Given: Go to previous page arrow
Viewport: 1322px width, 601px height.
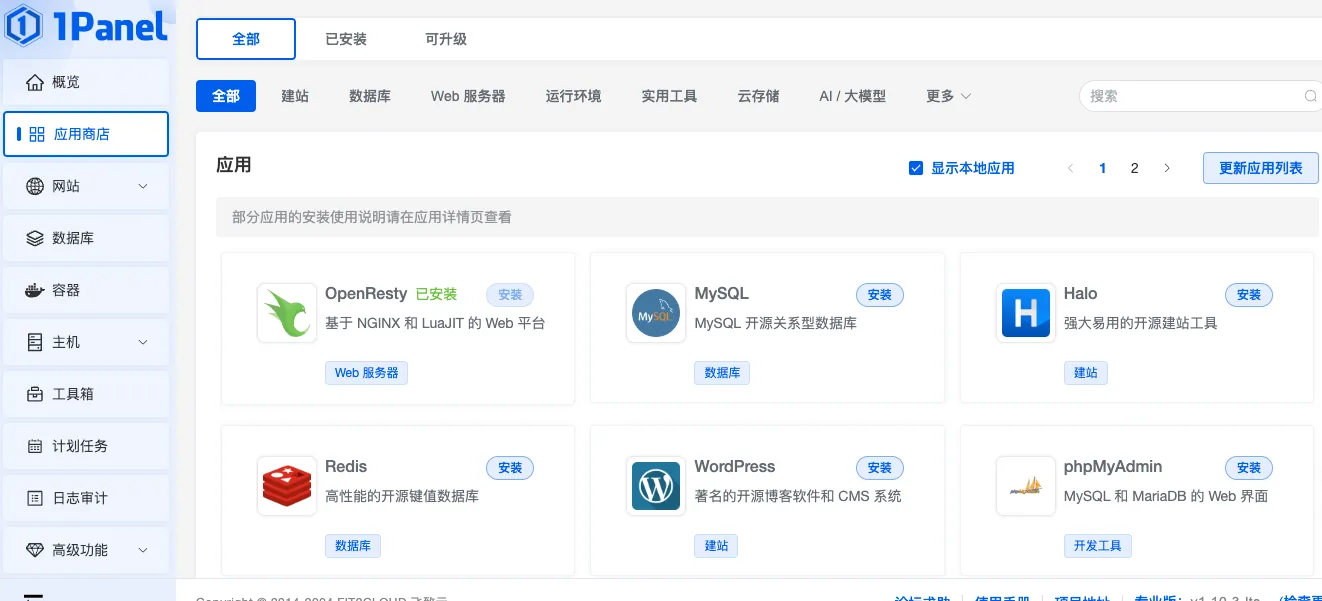Looking at the screenshot, I should tap(1071, 168).
